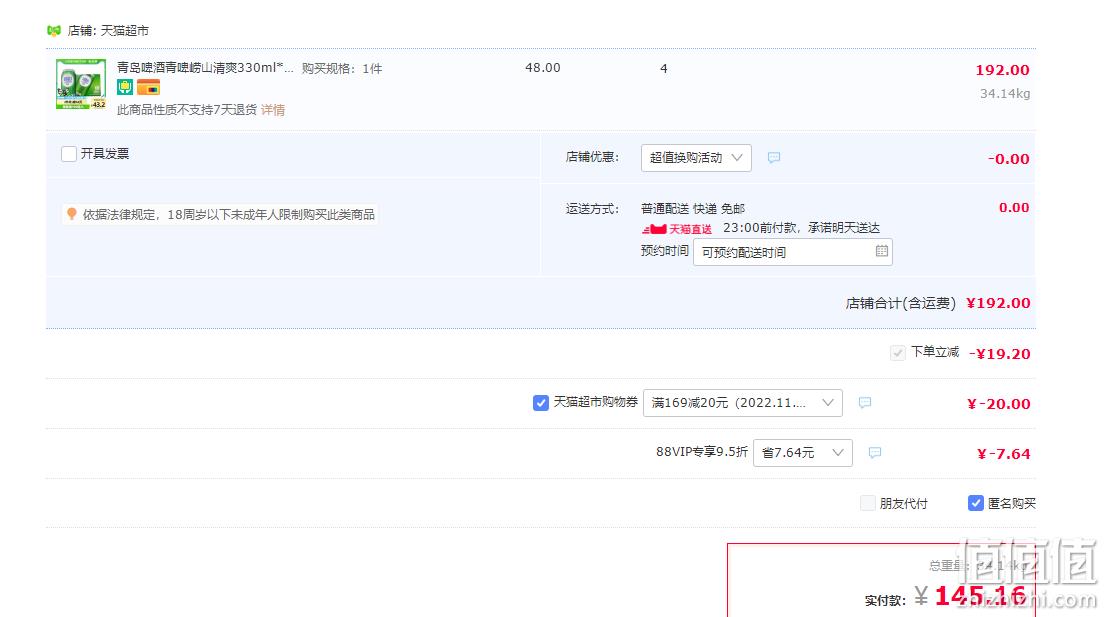Image resolution: width=1106 pixels, height=617 pixels.
Task: Click the ¥-7.64 VIP discount amount
Action: click(x=1003, y=454)
